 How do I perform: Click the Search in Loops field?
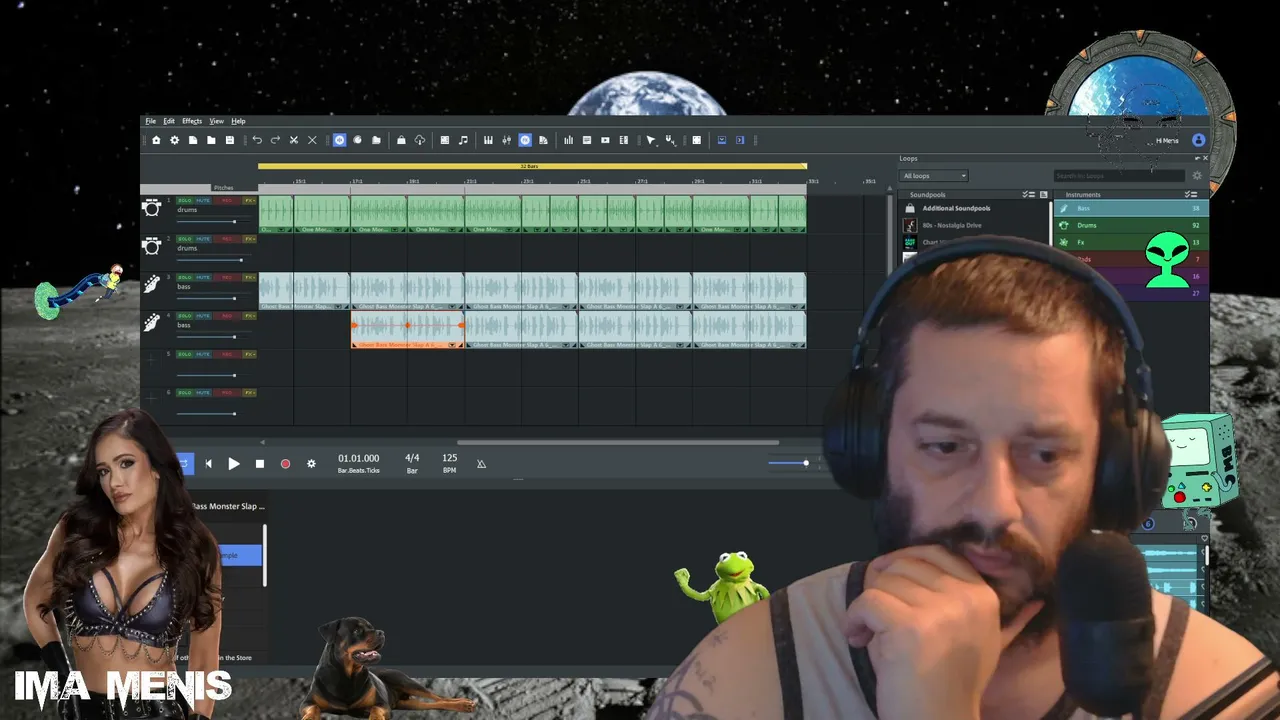pyautogui.click(x=1118, y=176)
